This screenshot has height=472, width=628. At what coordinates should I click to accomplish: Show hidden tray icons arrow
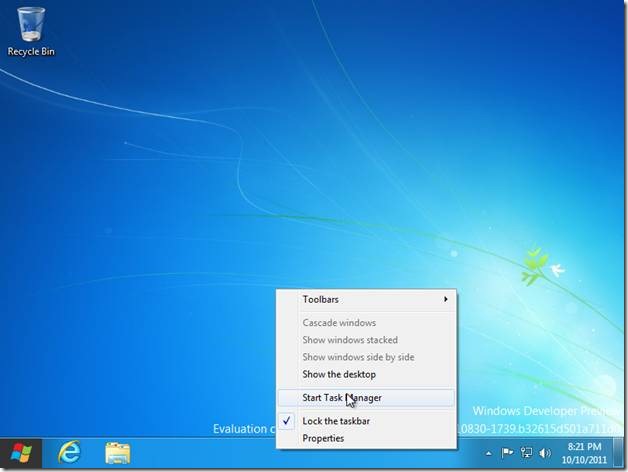[x=488, y=454]
